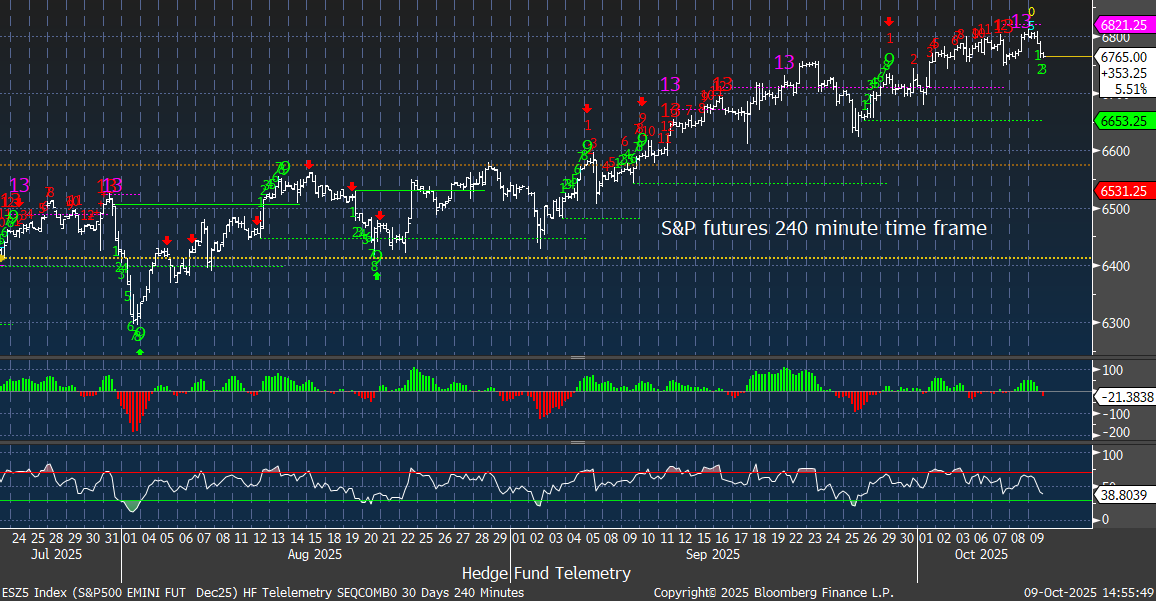
Task: Select the white 6765.00 last price label
Action: click(x=1123, y=57)
